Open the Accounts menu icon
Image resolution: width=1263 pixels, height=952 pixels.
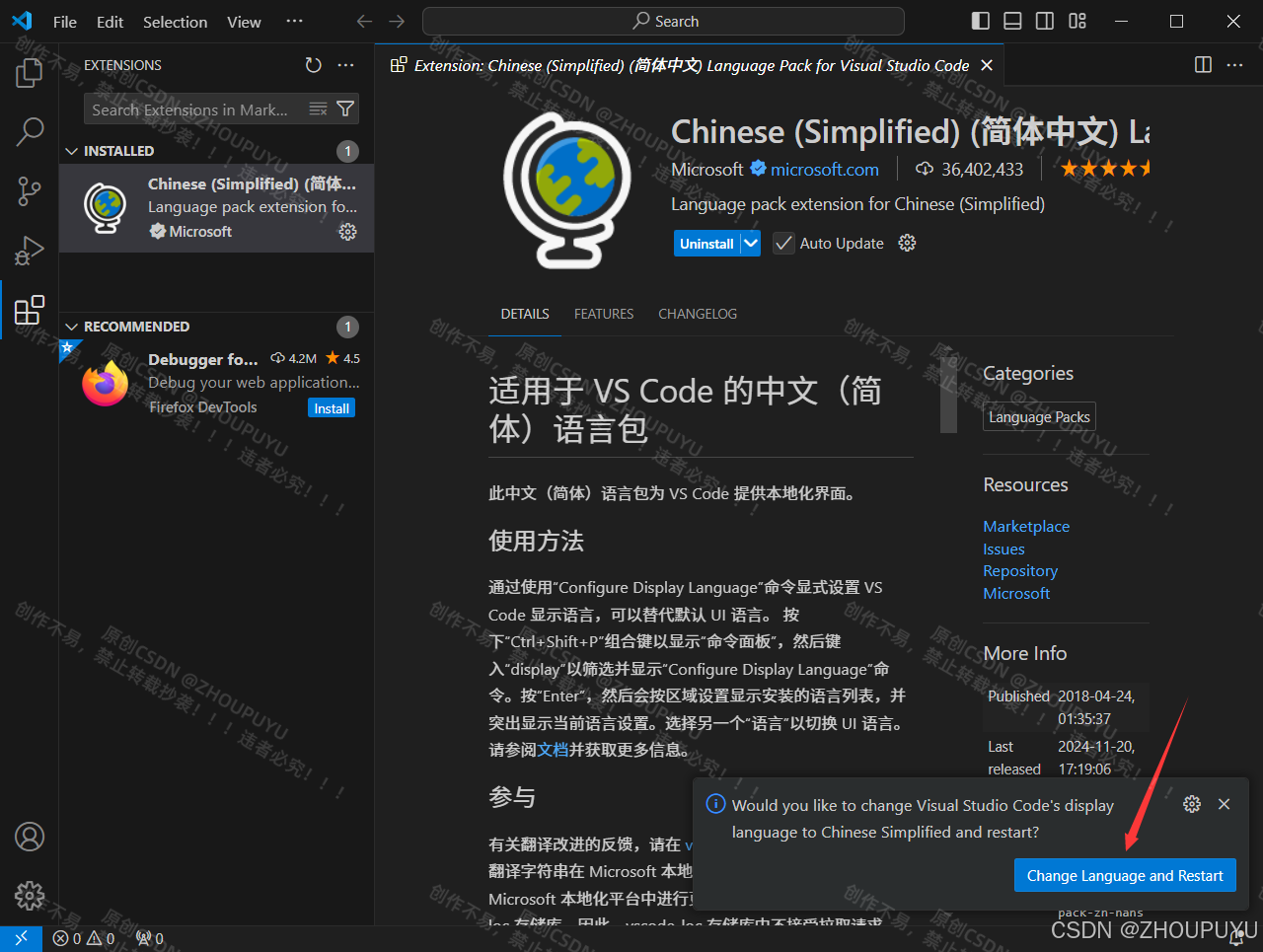tap(30, 837)
